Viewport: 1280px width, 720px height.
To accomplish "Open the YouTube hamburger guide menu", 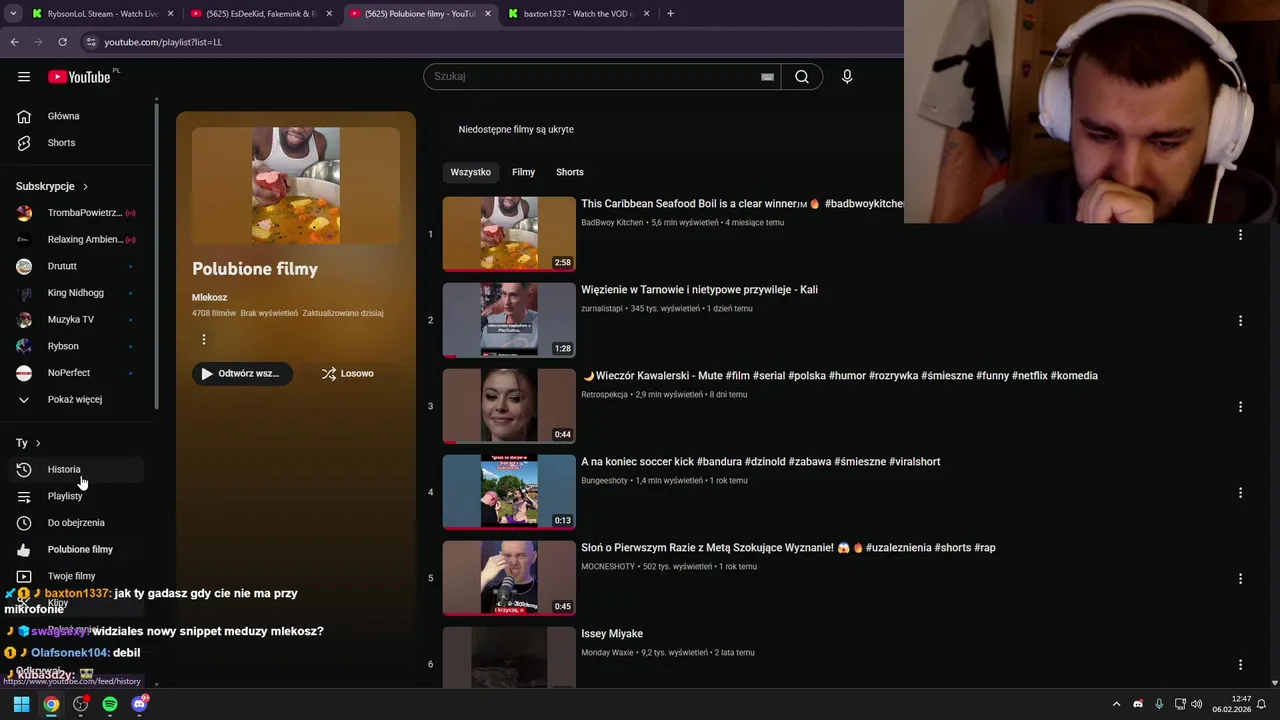I will [x=24, y=77].
